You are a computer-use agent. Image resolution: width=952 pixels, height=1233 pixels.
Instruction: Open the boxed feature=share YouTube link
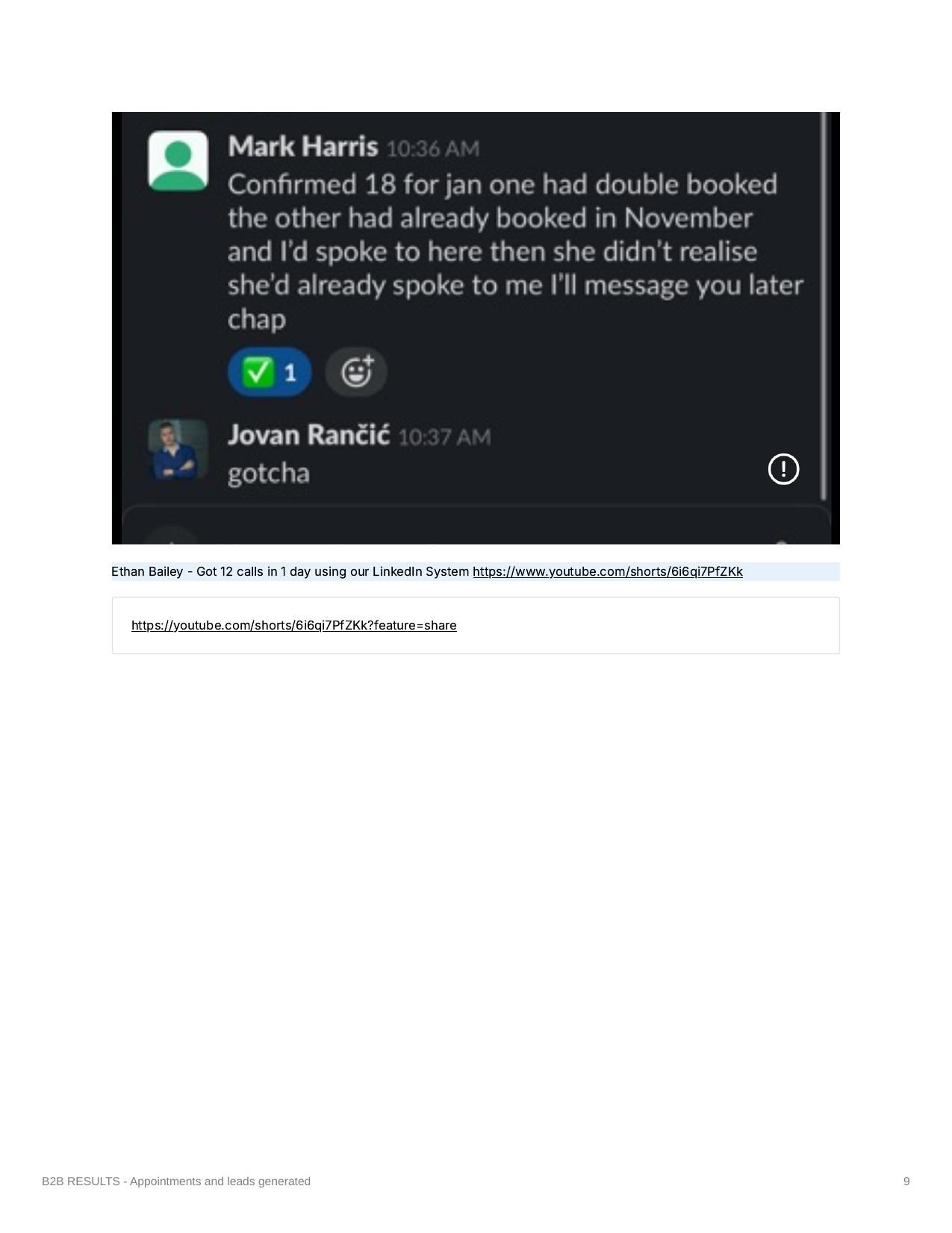[x=293, y=625]
